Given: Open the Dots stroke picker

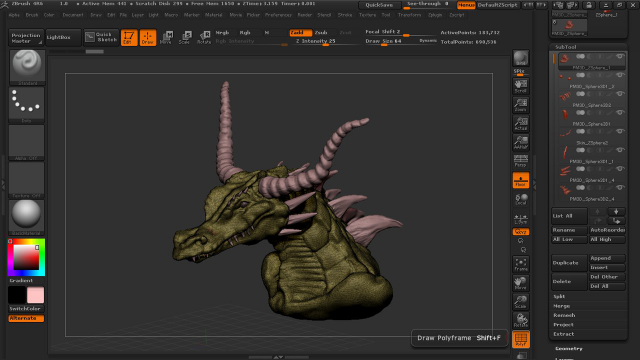Looking at the screenshot, I should tap(27, 105).
